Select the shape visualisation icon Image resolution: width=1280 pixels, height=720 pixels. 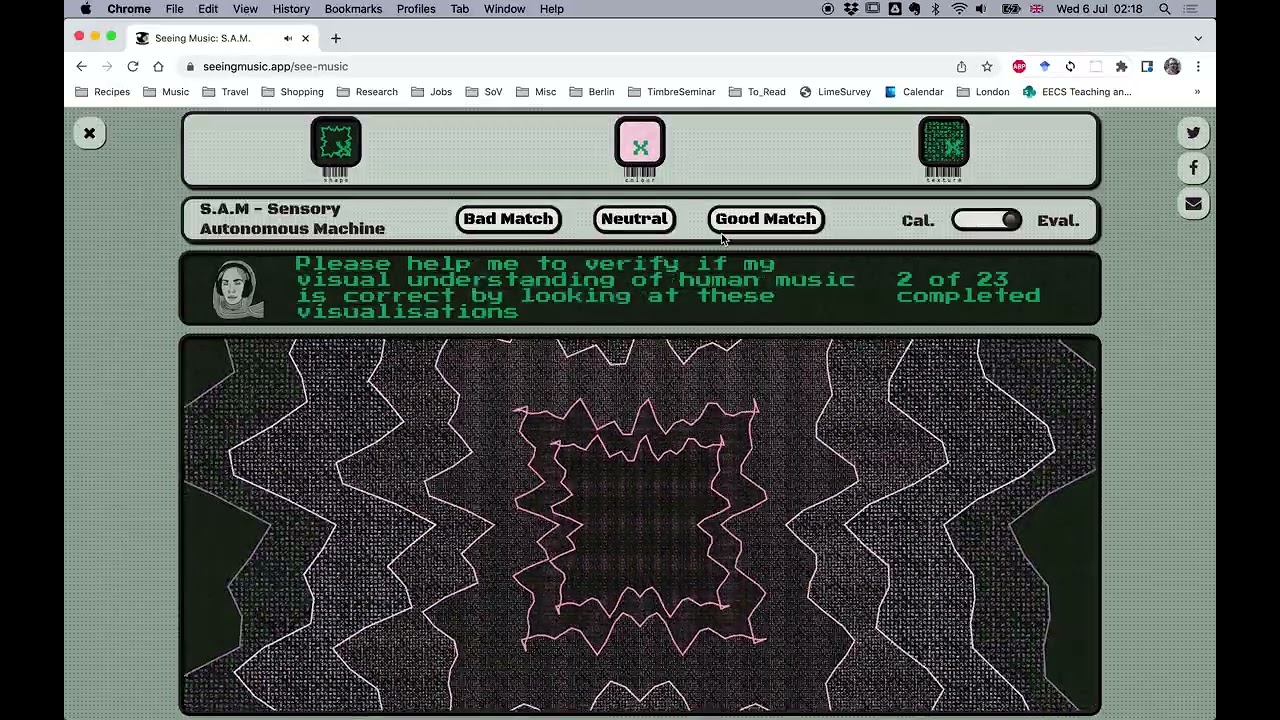pos(336,143)
